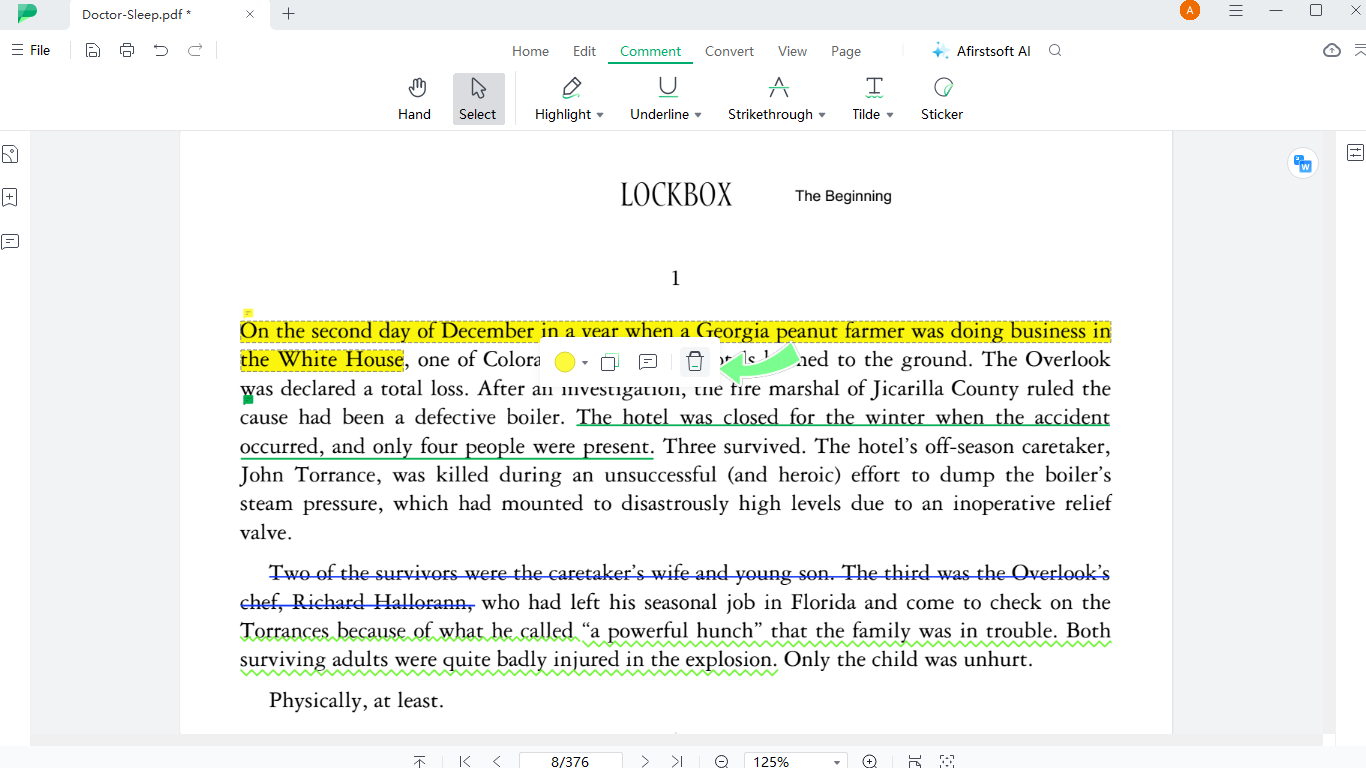This screenshot has height=768, width=1366.
Task: Expand Highlight color dropdown arrow
Action: coord(600,115)
